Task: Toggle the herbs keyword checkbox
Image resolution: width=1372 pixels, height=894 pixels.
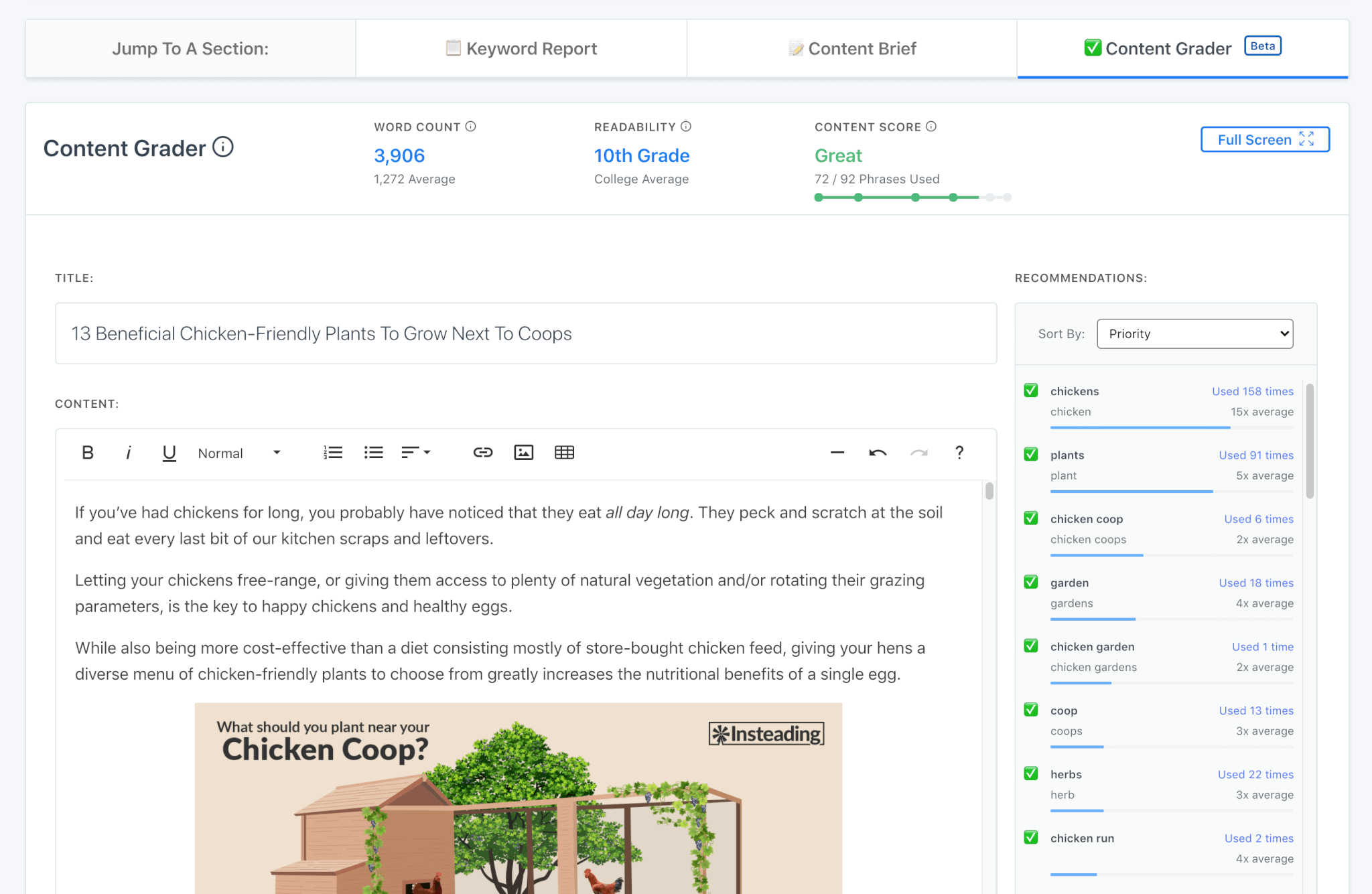Action: (x=1031, y=773)
